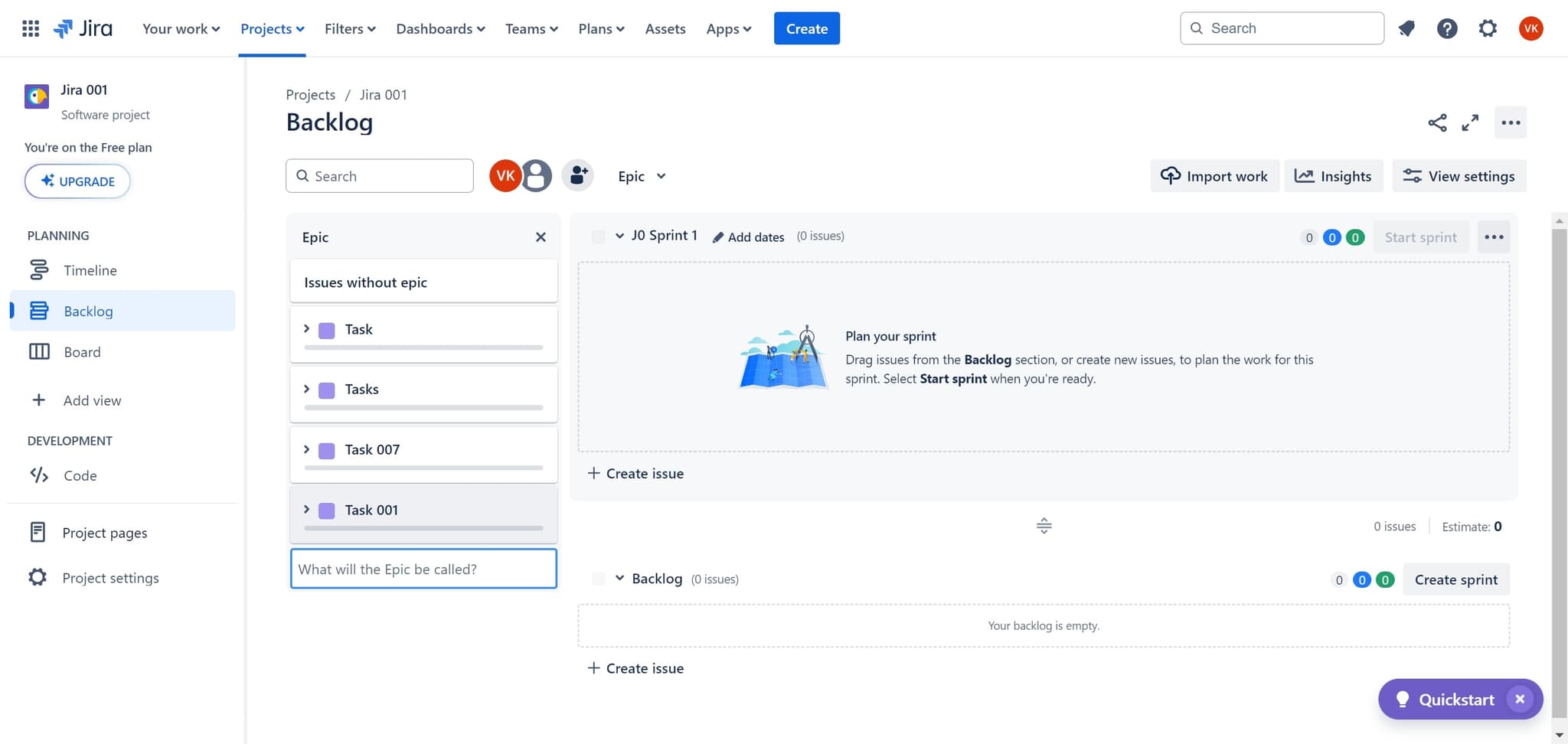Screen dimensions: 1568x744
Task: Click the blue Create button
Action: point(806,29)
